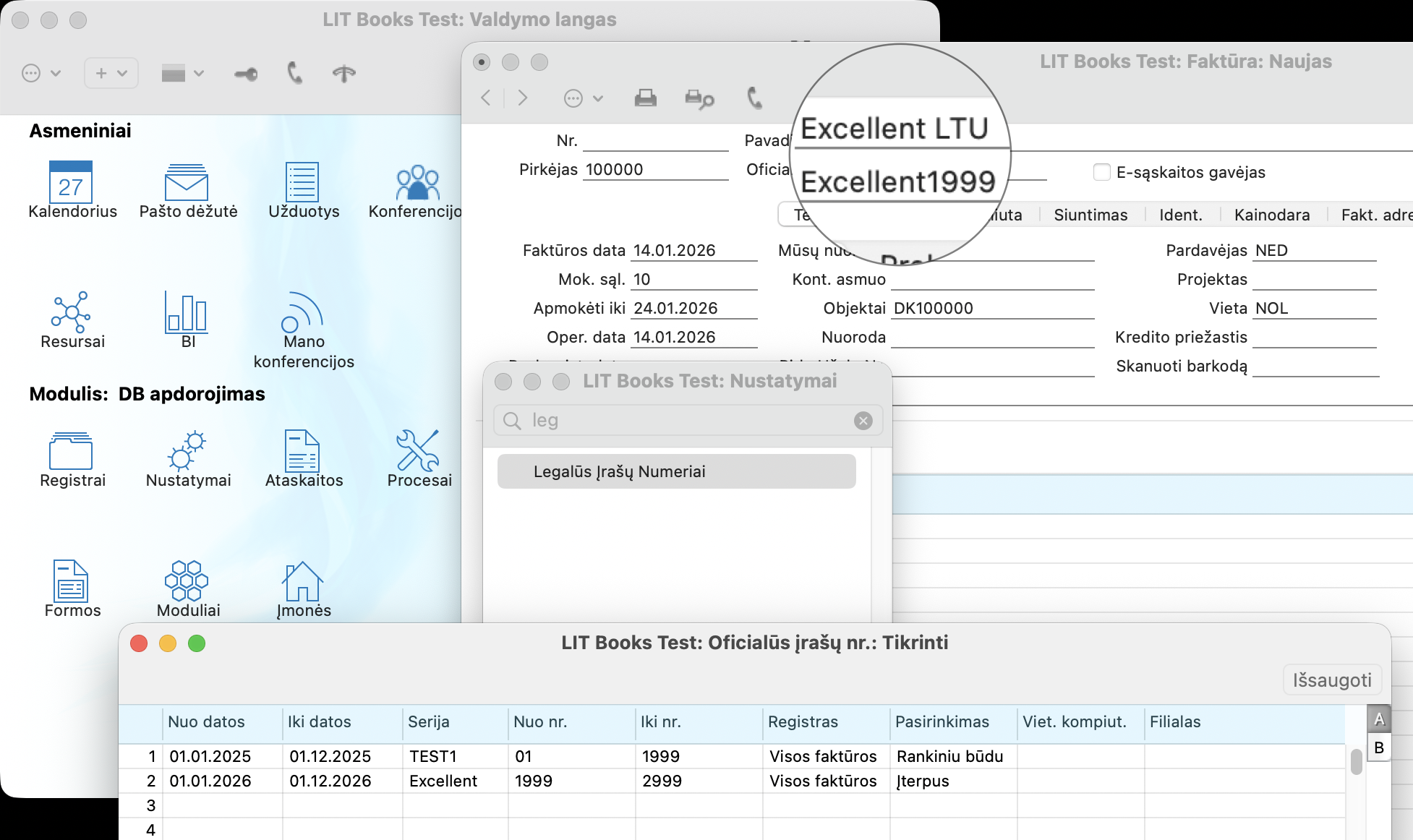Open Pašto dėžutė mailbox icon
This screenshot has height=840, width=1413.
tap(187, 182)
